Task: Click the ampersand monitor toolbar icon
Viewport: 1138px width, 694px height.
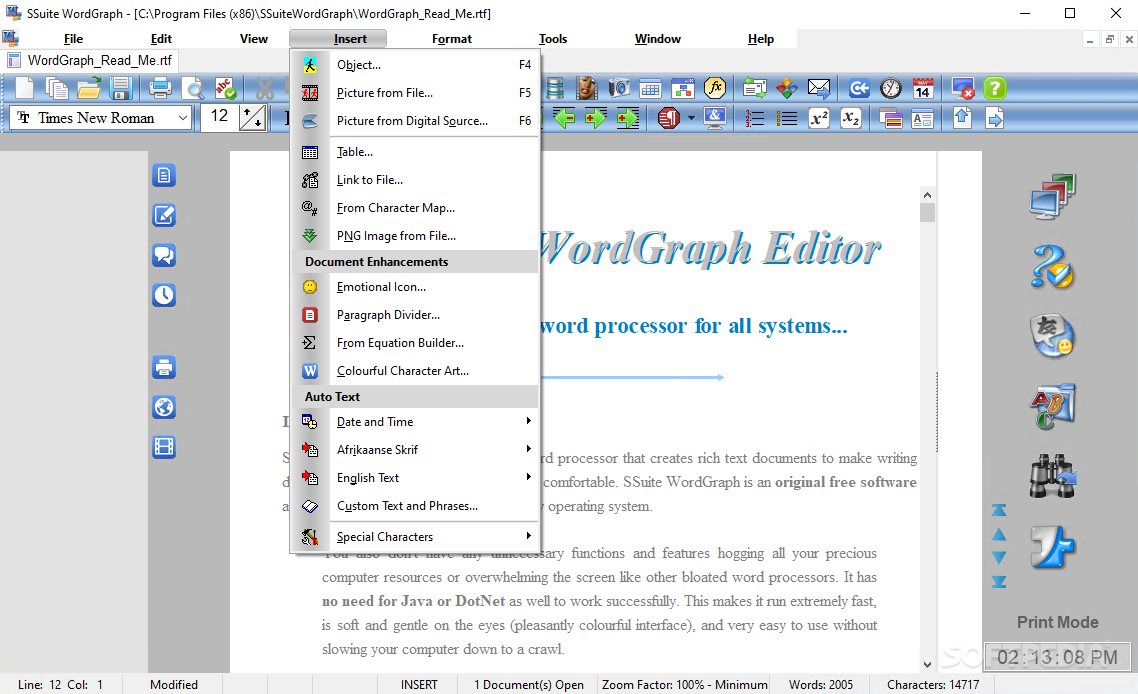Action: tap(715, 118)
